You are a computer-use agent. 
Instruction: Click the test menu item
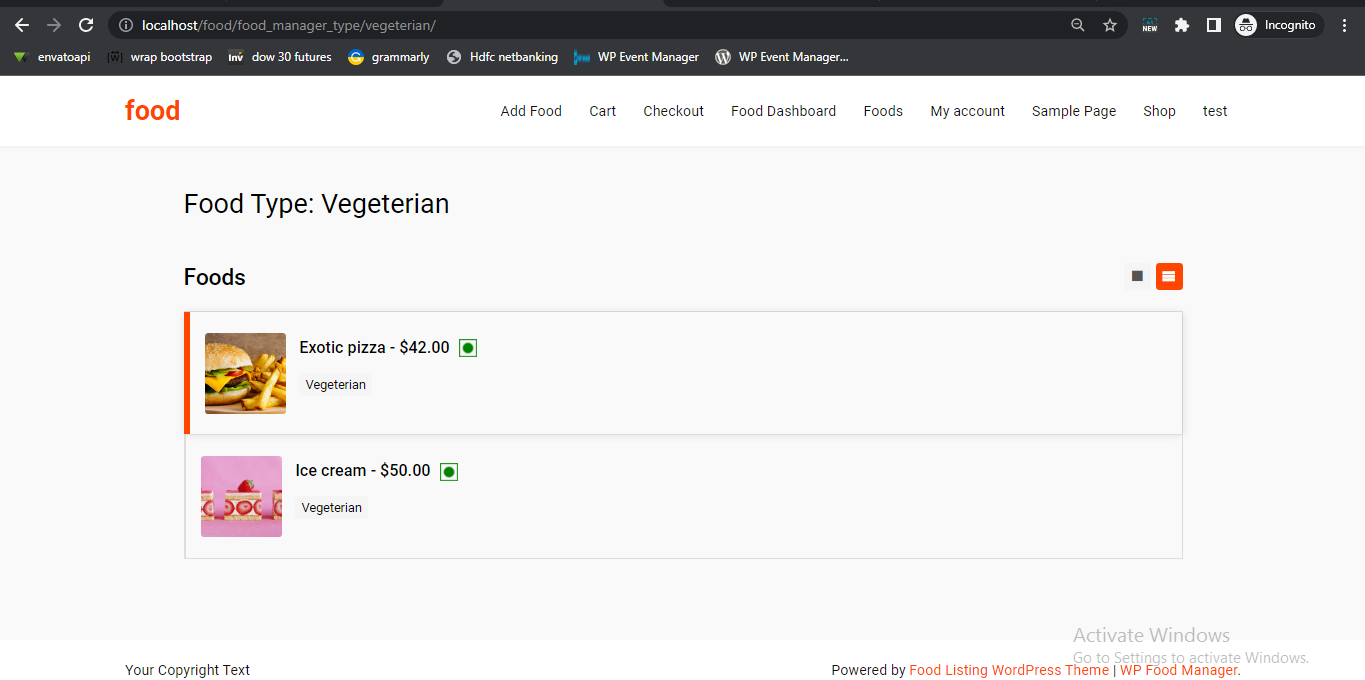pos(1215,111)
